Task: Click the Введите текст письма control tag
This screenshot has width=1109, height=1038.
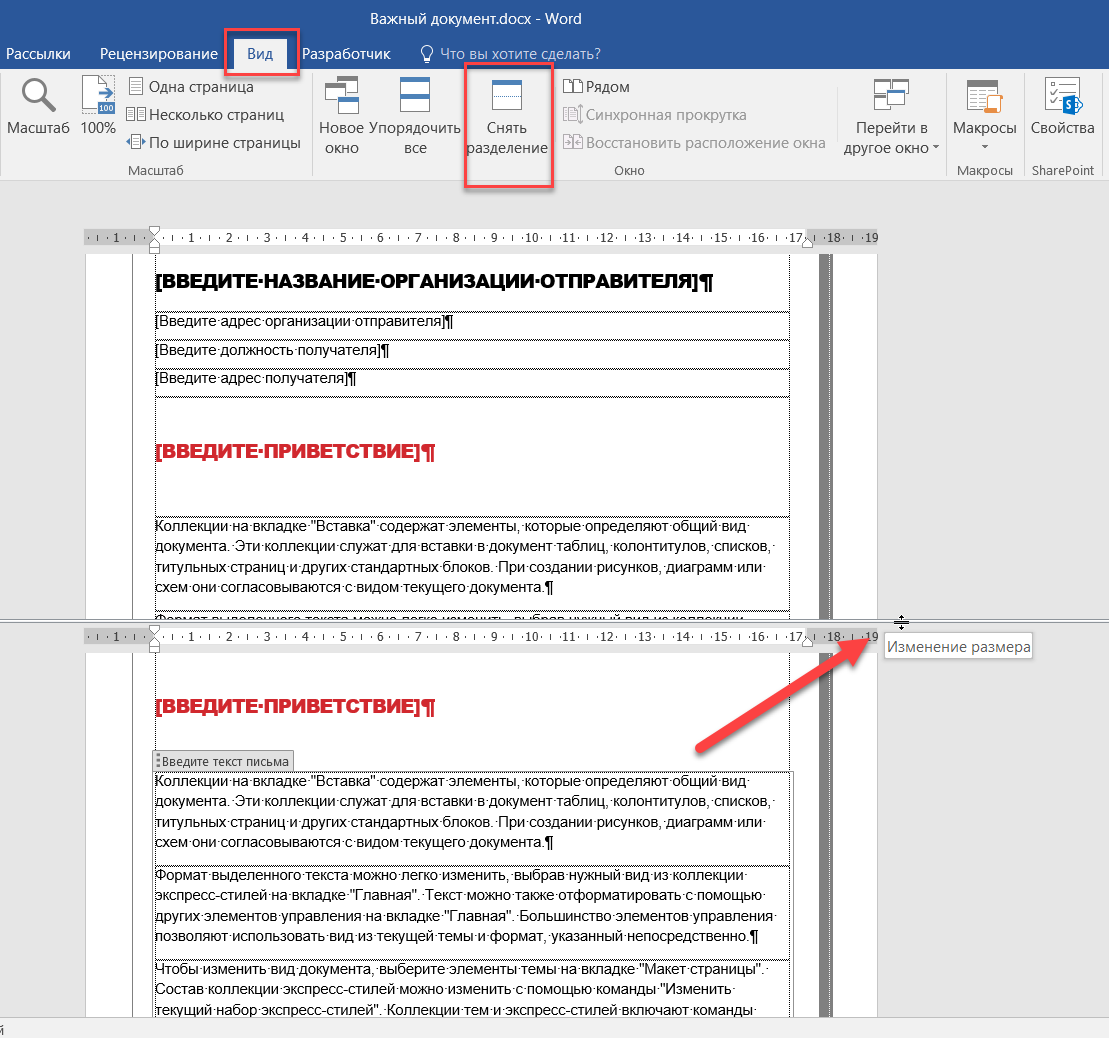Action: click(223, 762)
